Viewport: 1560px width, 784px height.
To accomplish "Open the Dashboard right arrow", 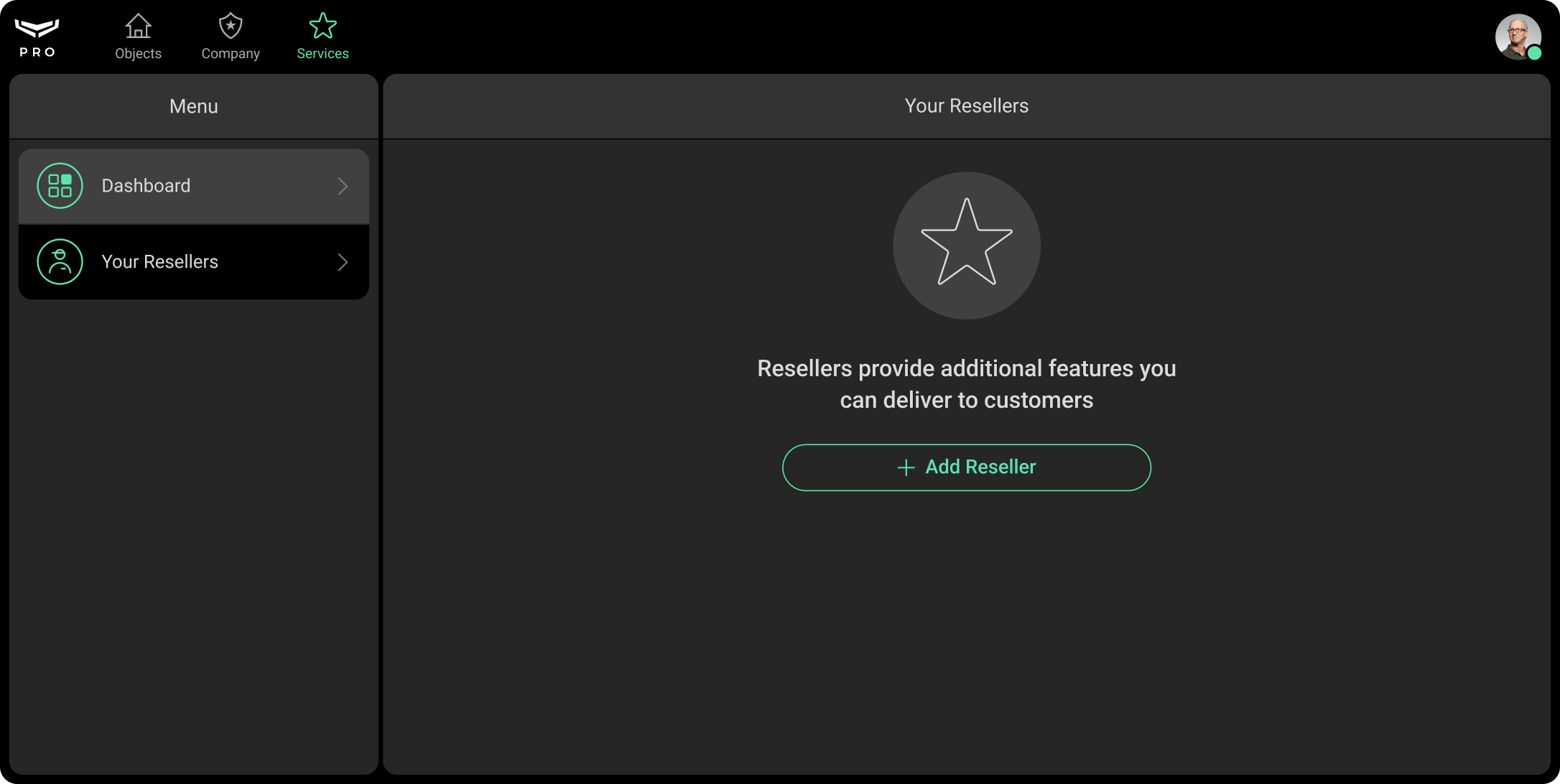I will [343, 186].
